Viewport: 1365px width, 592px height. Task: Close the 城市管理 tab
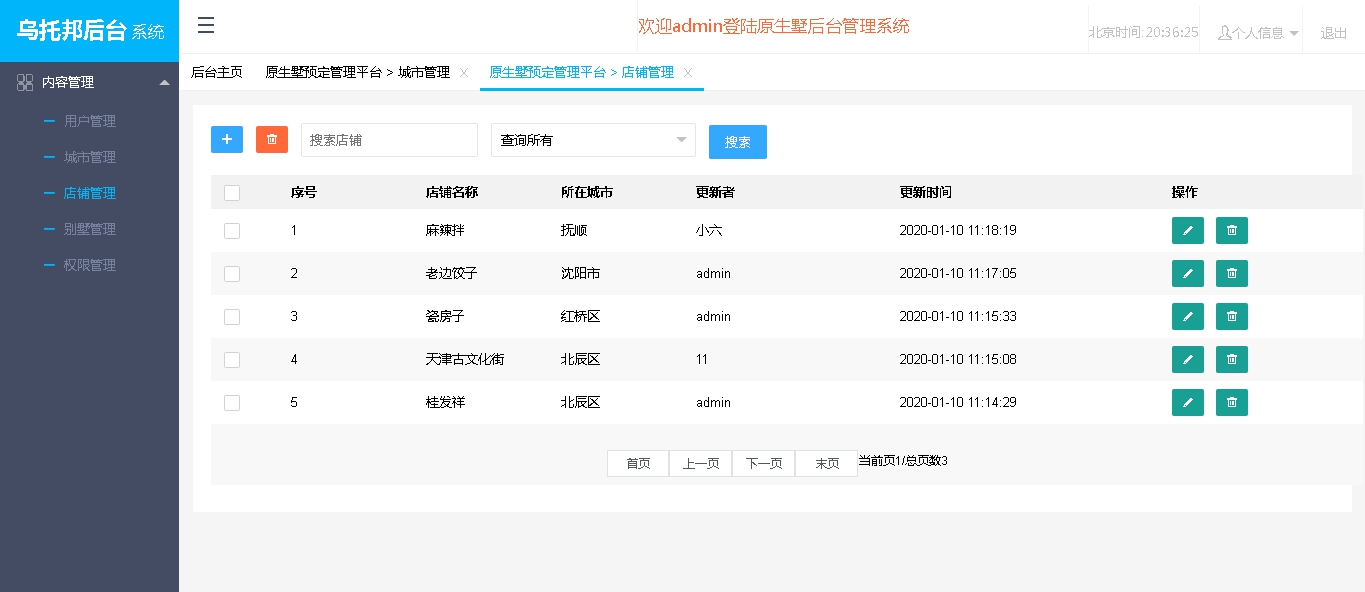coord(464,72)
